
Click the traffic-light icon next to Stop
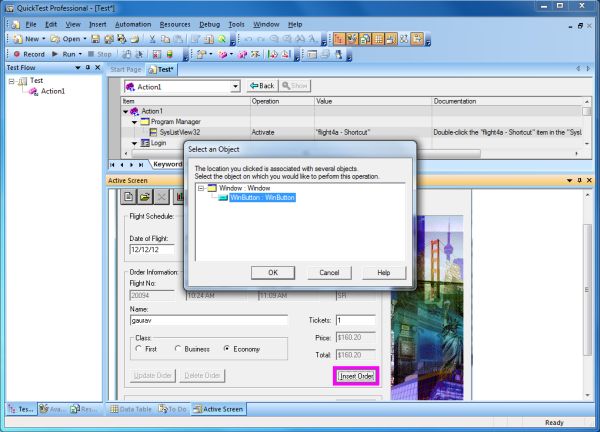click(170, 54)
